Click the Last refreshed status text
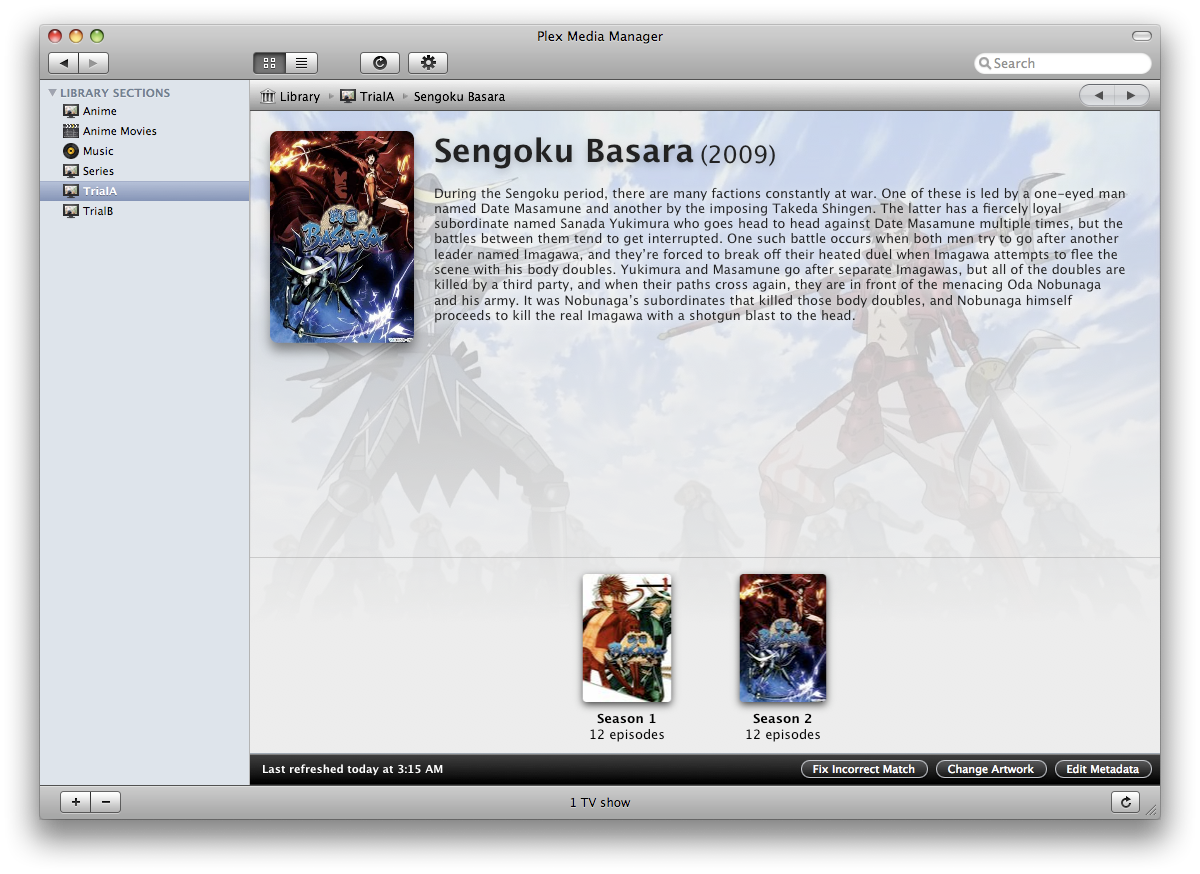1200x874 pixels. pos(352,769)
